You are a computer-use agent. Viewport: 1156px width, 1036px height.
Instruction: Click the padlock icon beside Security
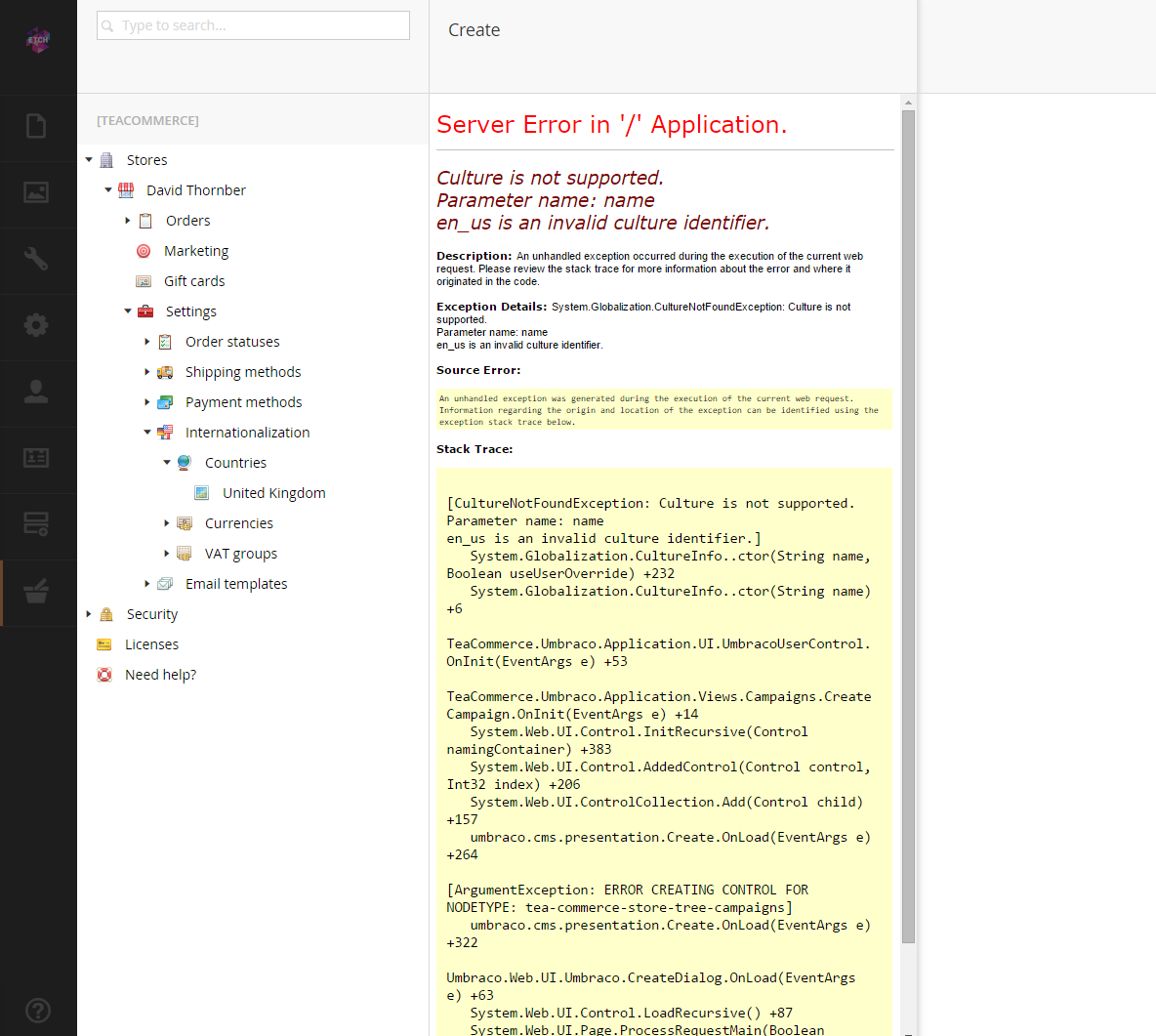106,614
